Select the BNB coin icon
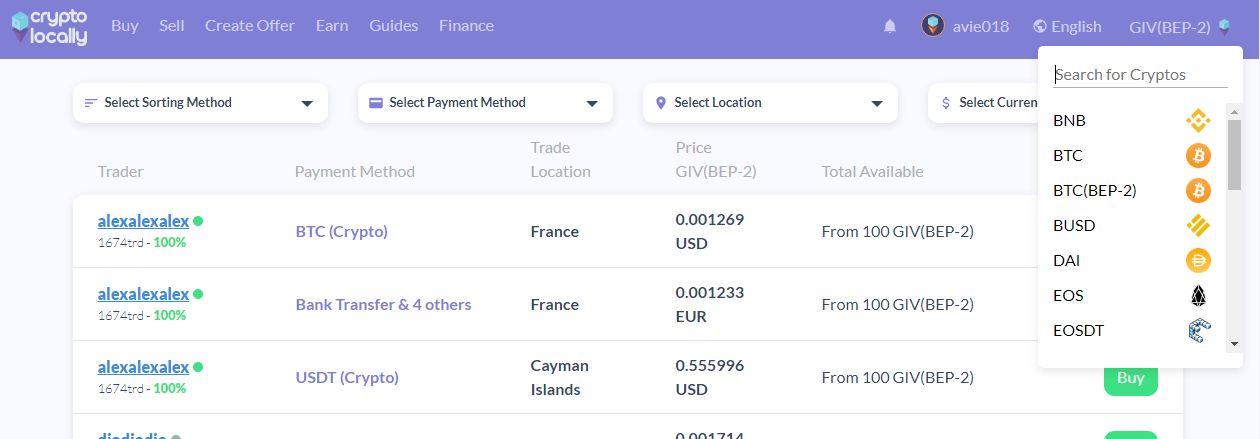This screenshot has height=439, width=1260. (1198, 121)
